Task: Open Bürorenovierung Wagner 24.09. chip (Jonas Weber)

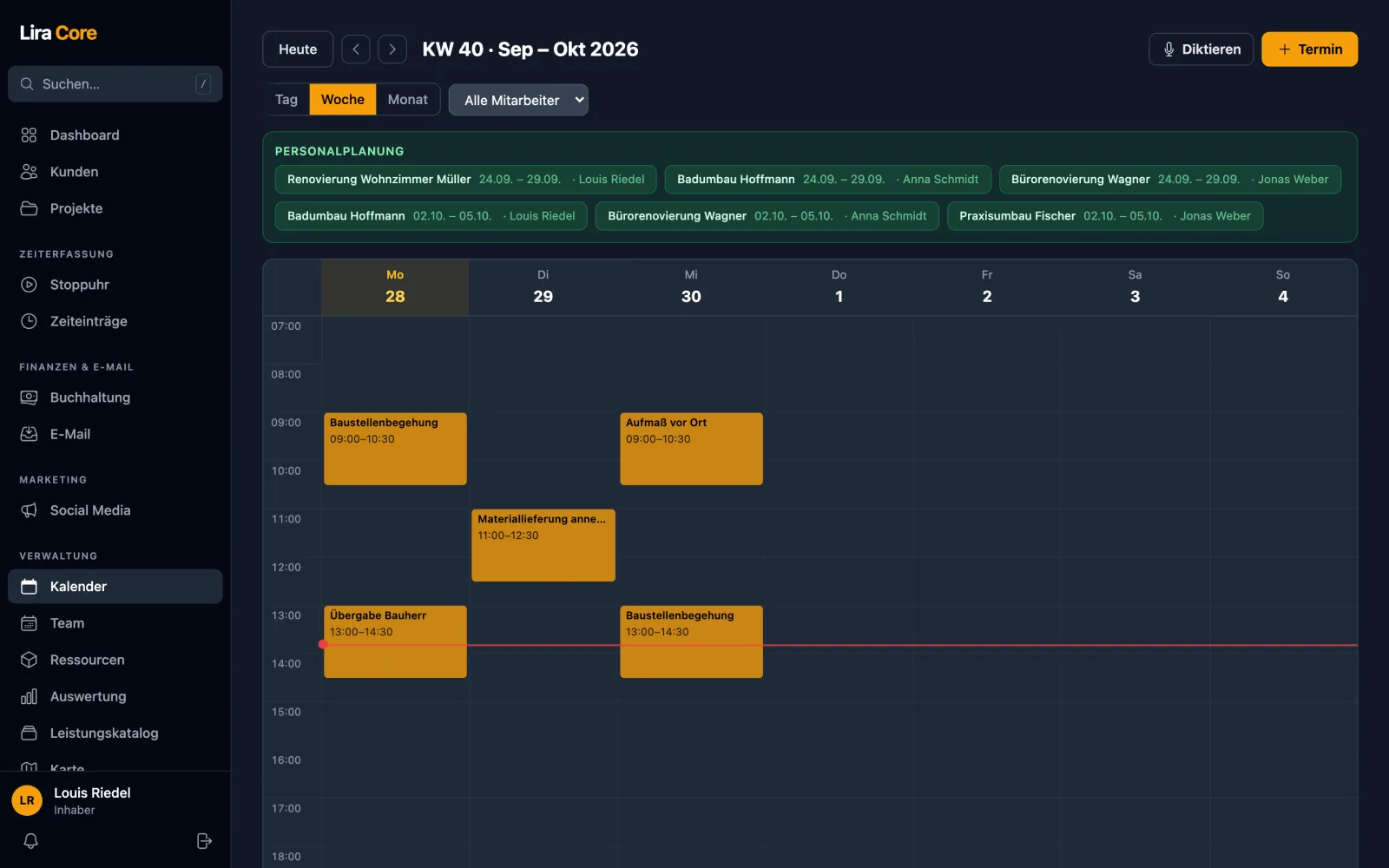Action: coord(1170,180)
